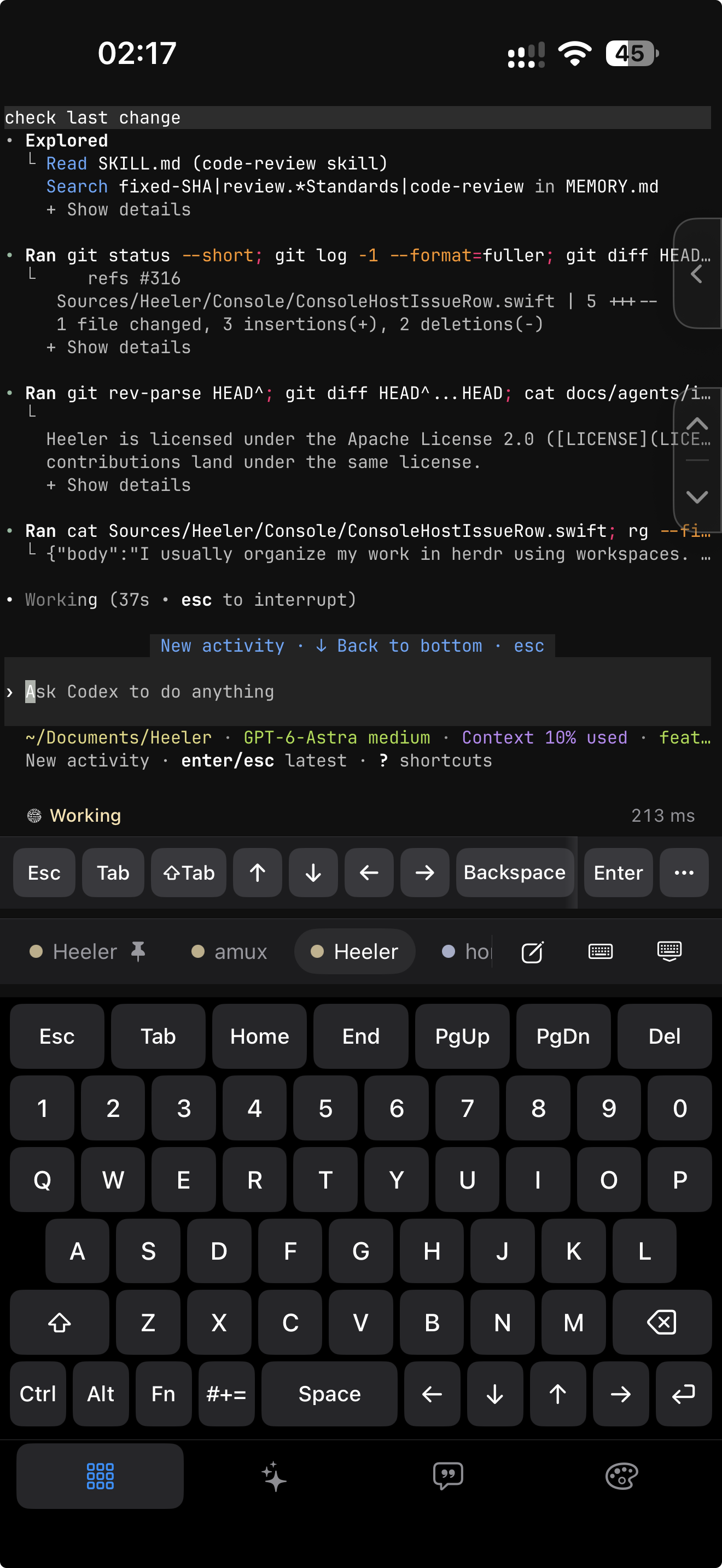This screenshot has width=722, height=1568.
Task: Tap the Shift+Tab shortcut button
Action: point(189,872)
